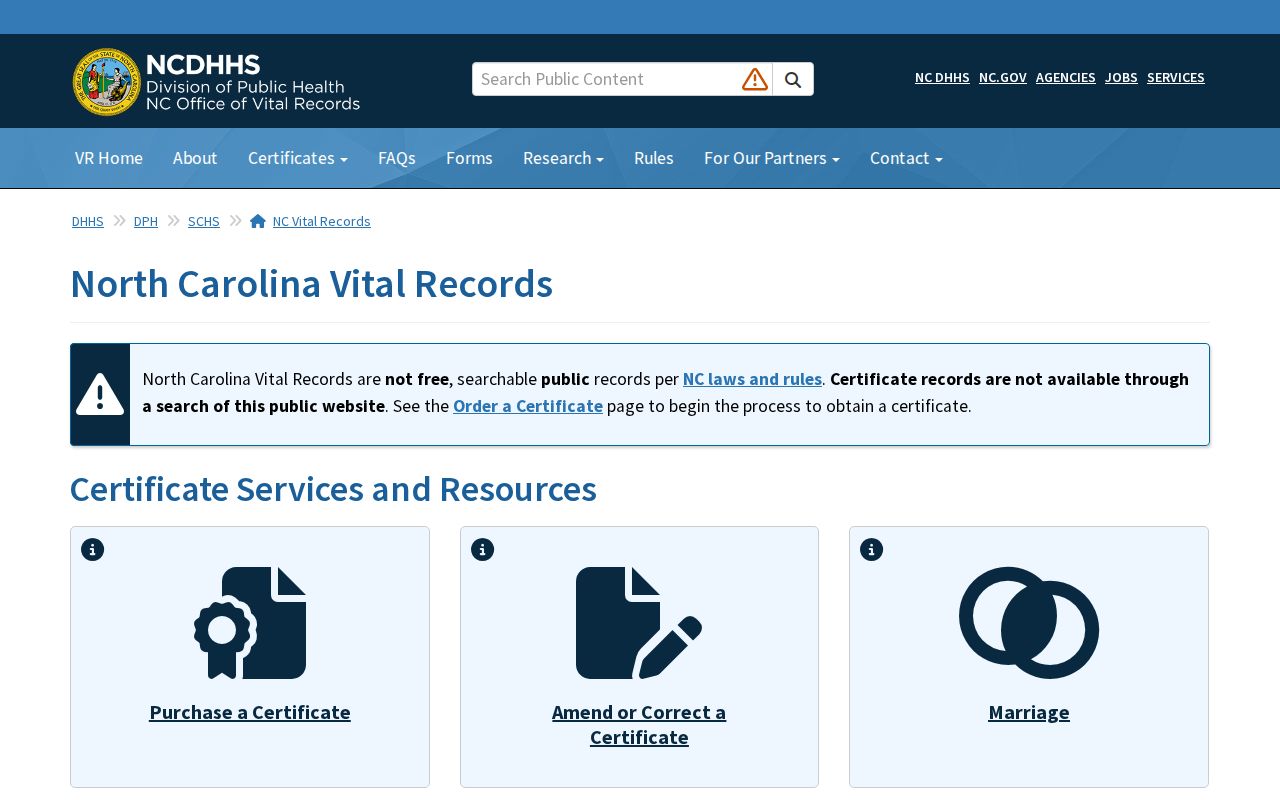Click the interlocking rings marriage icon

click(1029, 623)
